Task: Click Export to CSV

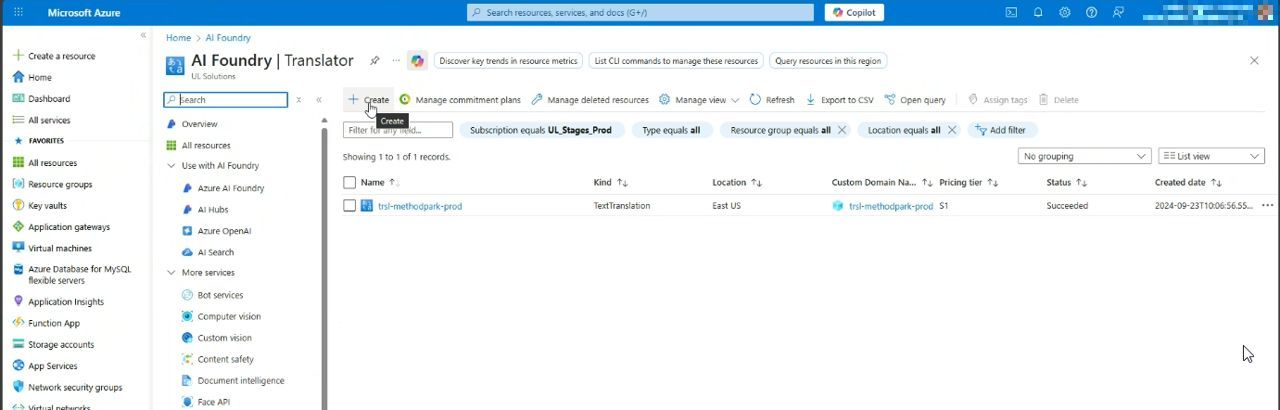Action: point(839,100)
